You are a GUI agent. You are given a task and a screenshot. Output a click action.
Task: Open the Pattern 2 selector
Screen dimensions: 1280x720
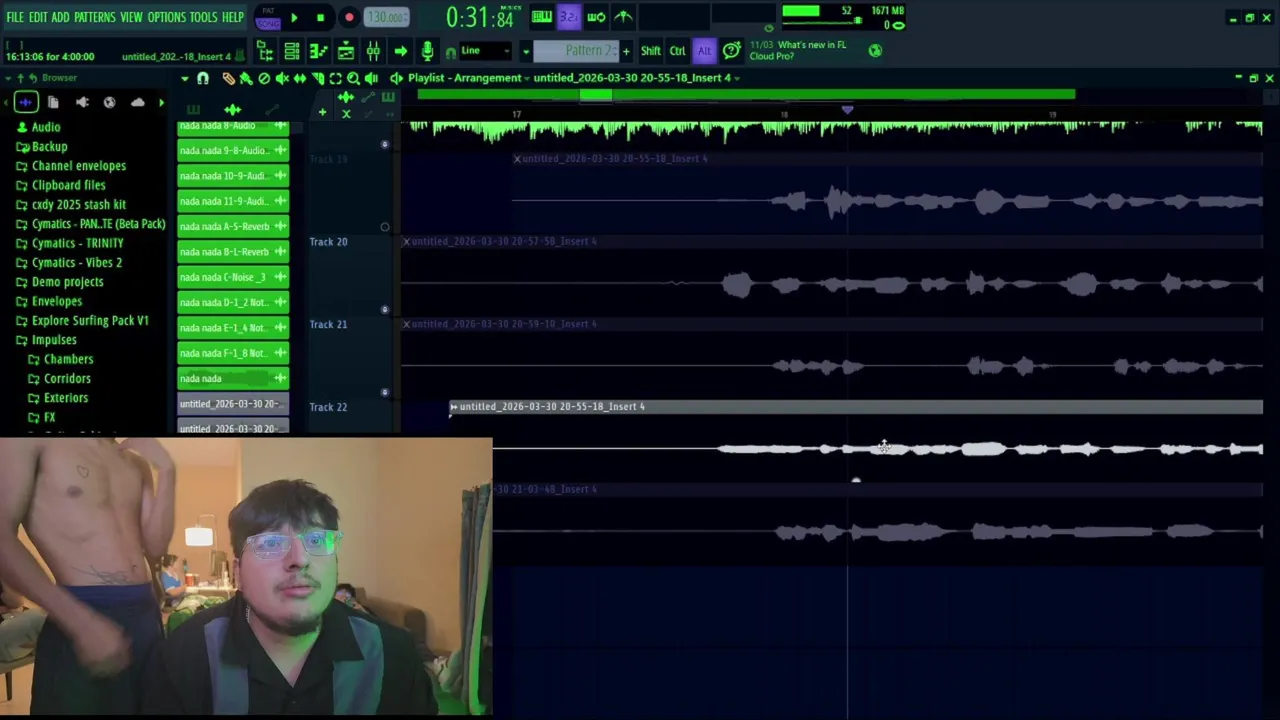pyautogui.click(x=576, y=51)
